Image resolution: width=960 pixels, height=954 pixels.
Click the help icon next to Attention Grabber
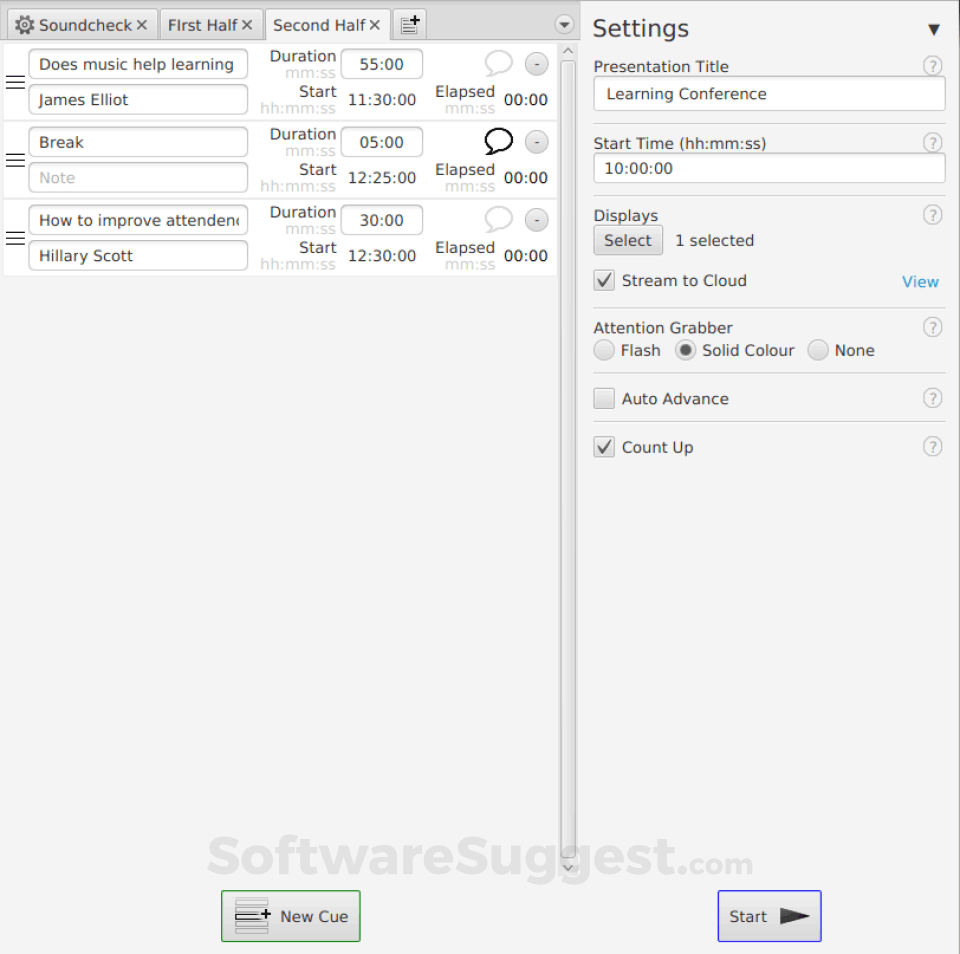(932, 327)
